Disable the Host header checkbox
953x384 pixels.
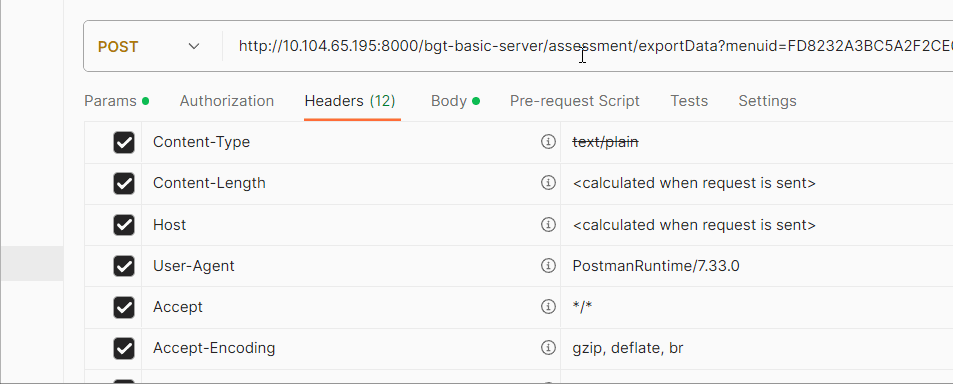pos(124,225)
